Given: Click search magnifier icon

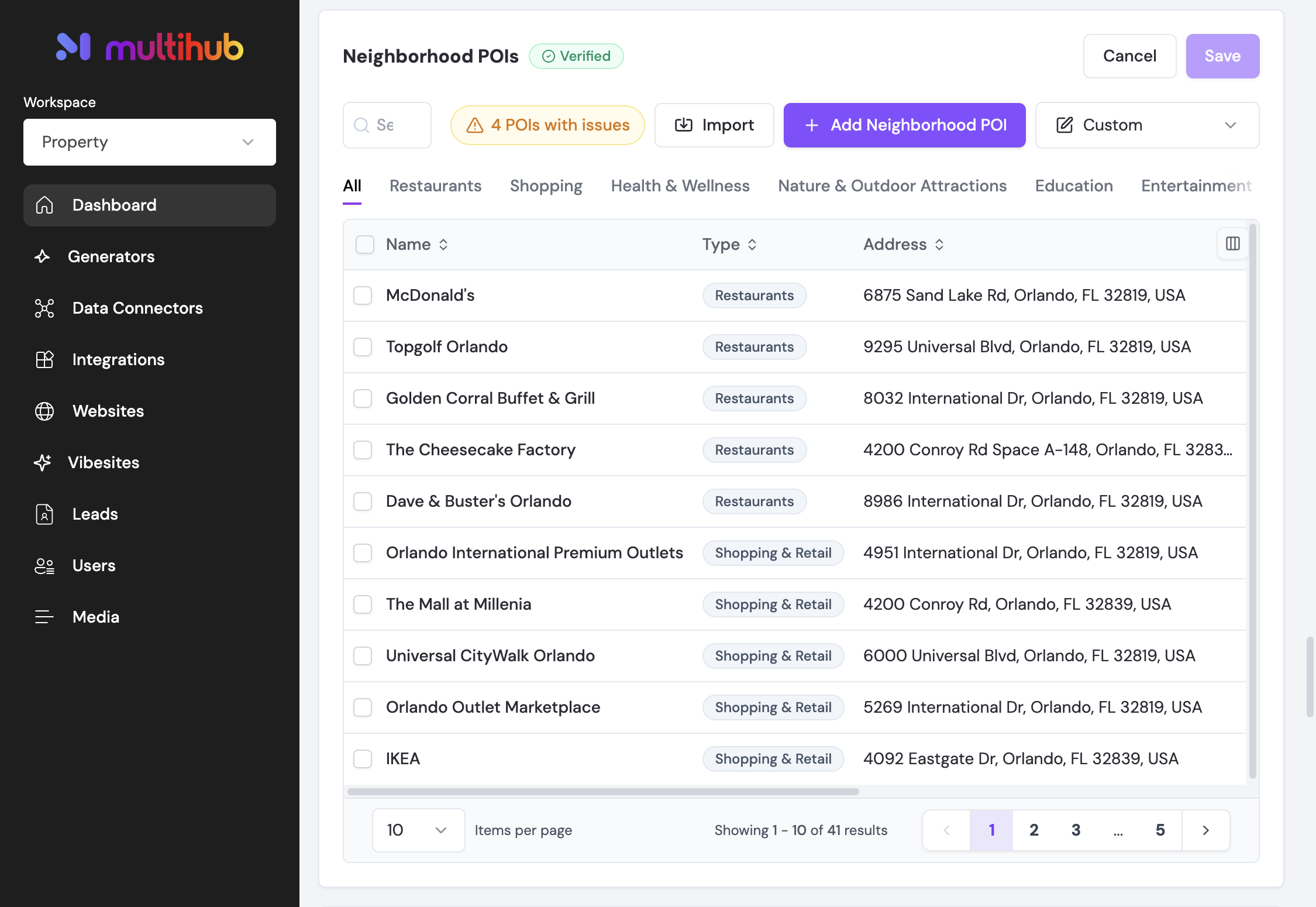Looking at the screenshot, I should coord(361,125).
